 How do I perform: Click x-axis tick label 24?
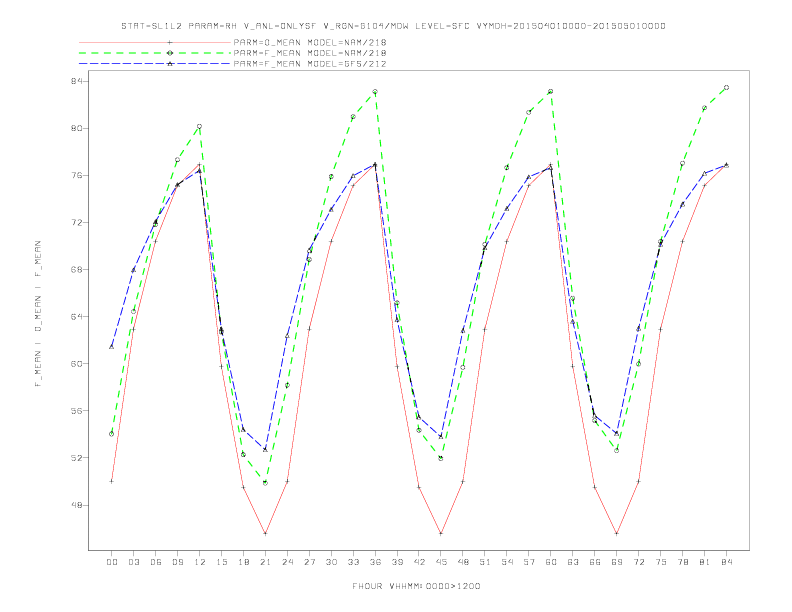(x=287, y=562)
